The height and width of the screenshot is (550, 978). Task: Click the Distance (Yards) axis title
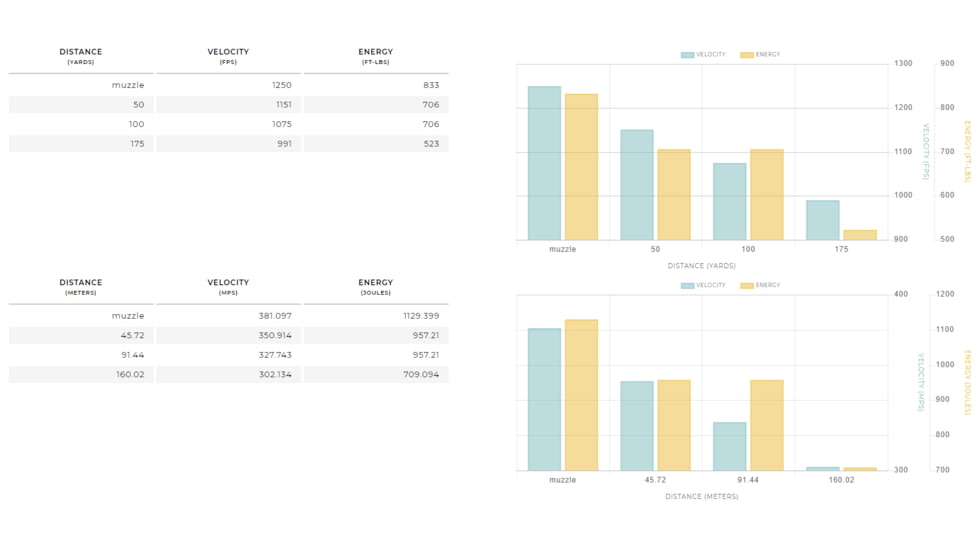(702, 266)
